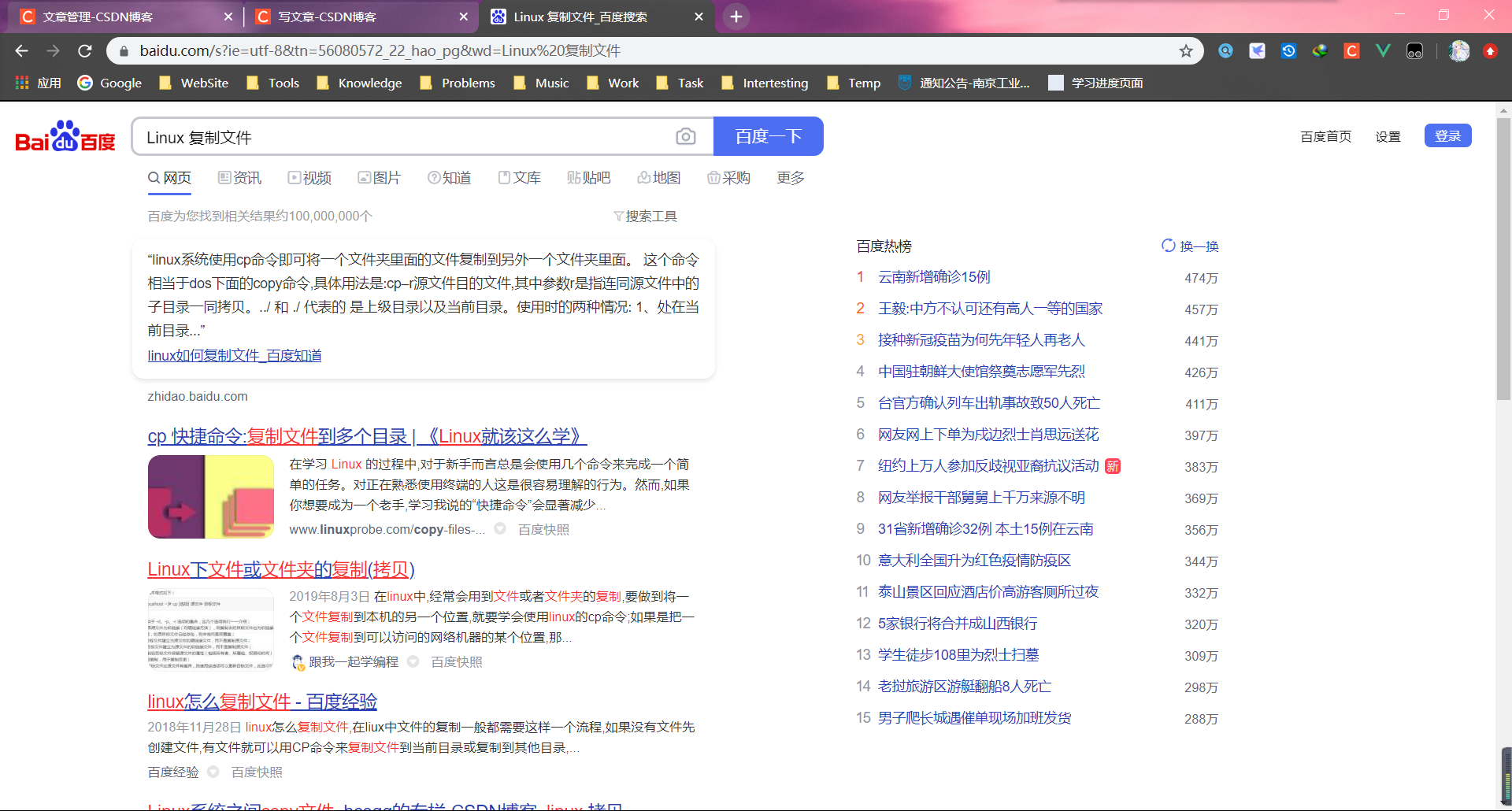
Task: Click the blue history clock extension icon
Action: point(1288,51)
